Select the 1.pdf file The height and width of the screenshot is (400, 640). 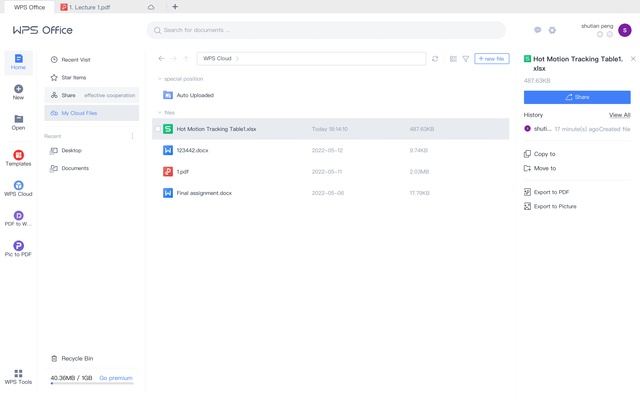click(x=331, y=171)
